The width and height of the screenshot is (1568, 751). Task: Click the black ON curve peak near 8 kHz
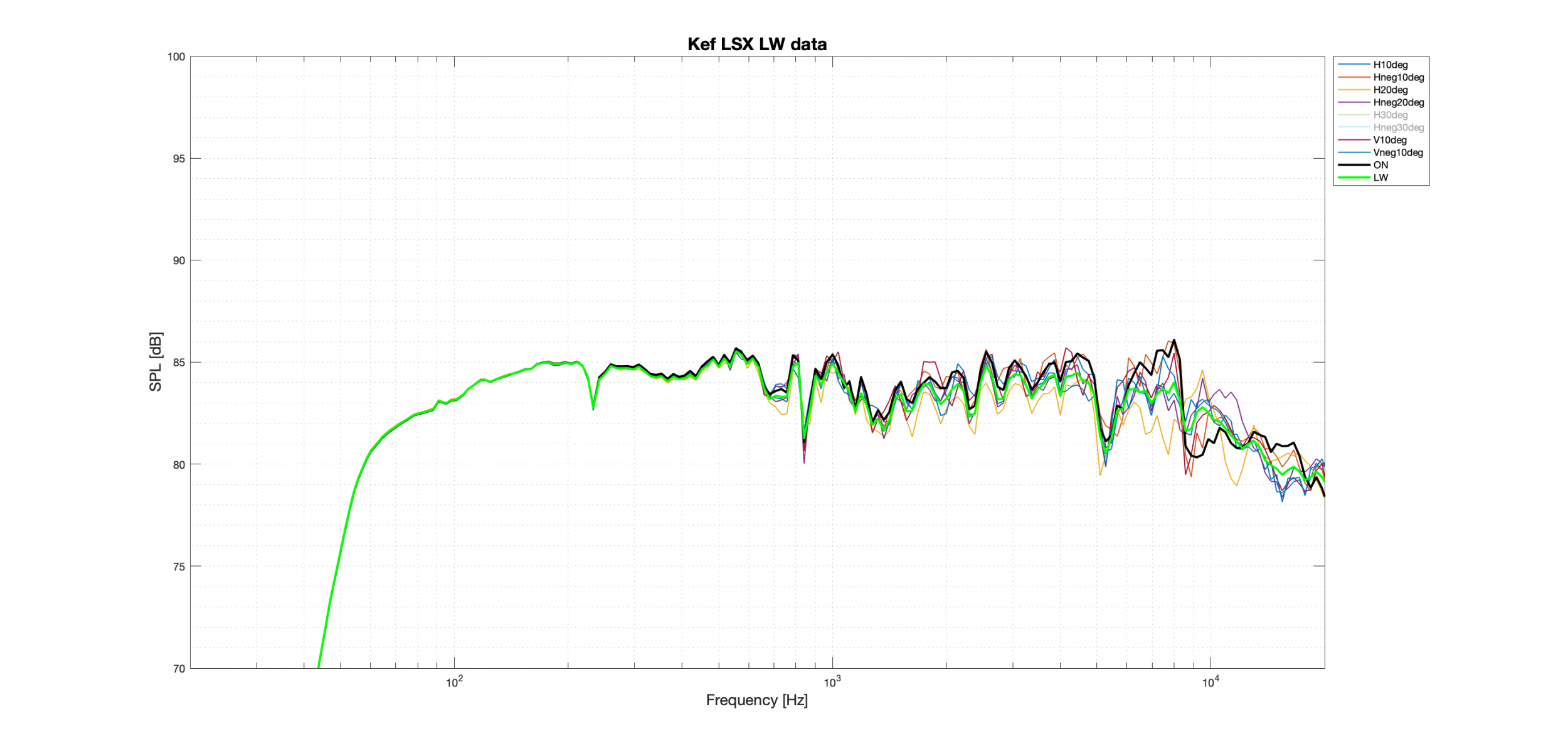[x=1173, y=341]
